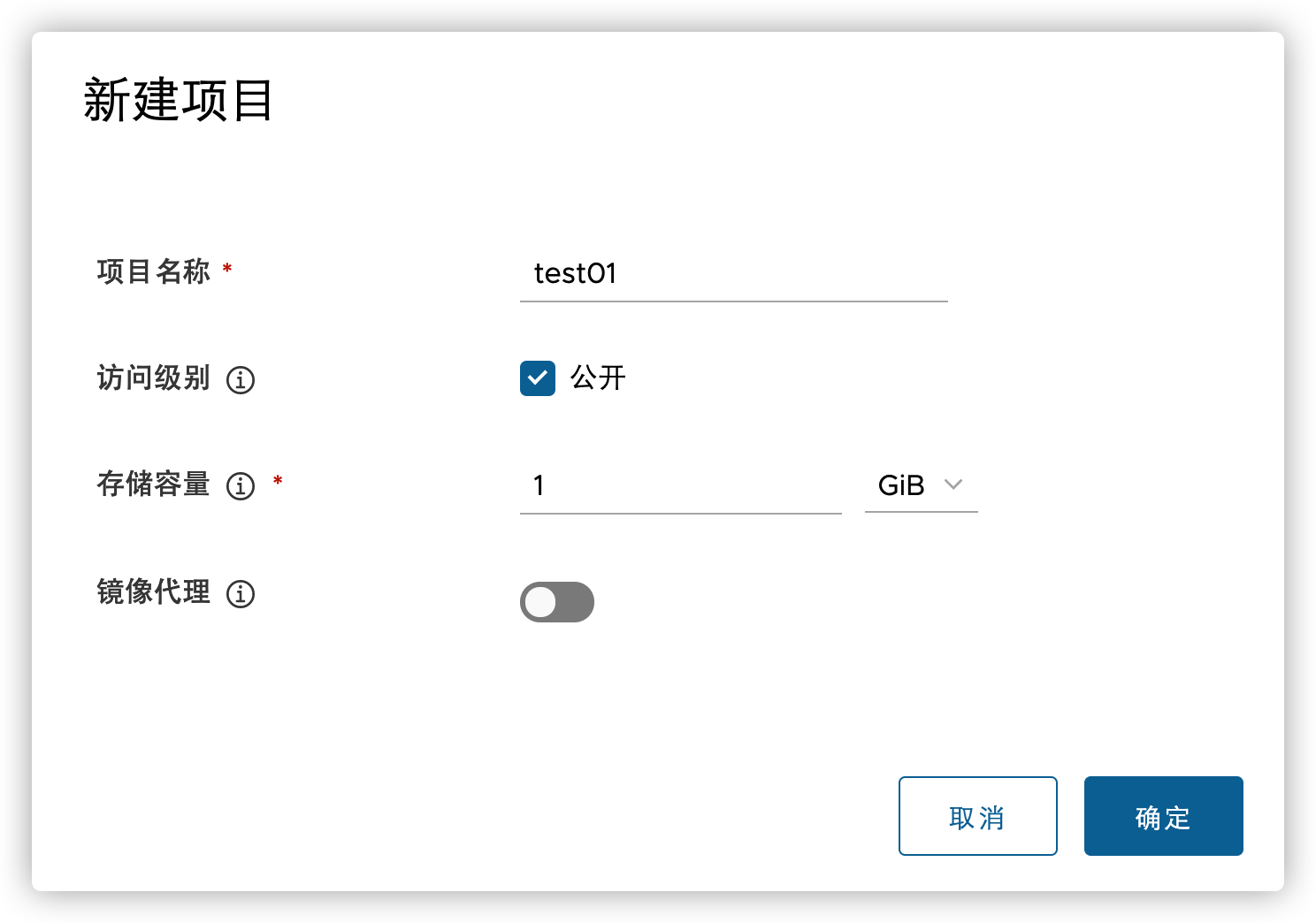The height and width of the screenshot is (923, 1316).
Task: Click the chevron arrow beside GiB
Action: 953,484
